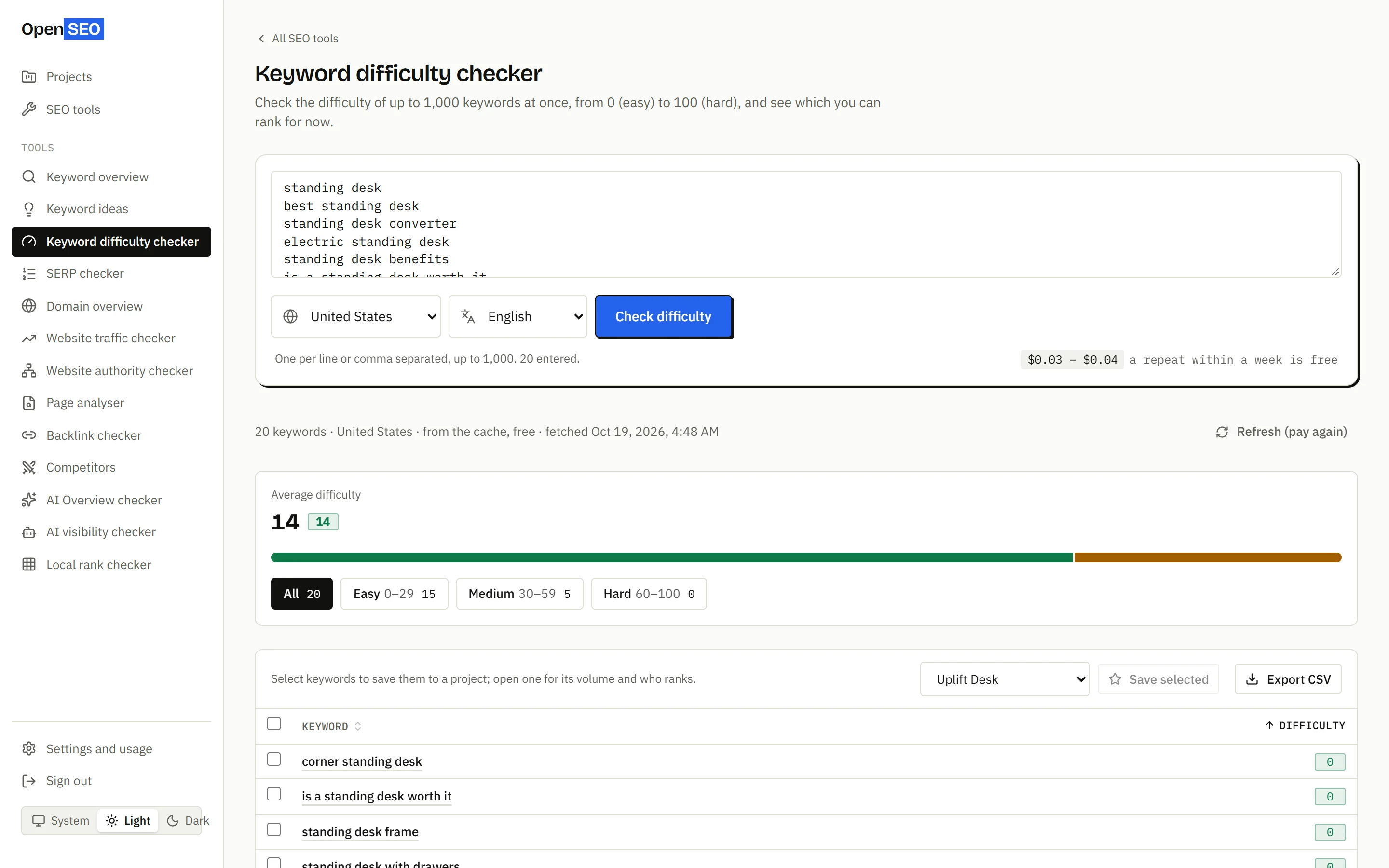Click the OpenSEO logo
This screenshot has width=1389, height=868.
pos(63,29)
